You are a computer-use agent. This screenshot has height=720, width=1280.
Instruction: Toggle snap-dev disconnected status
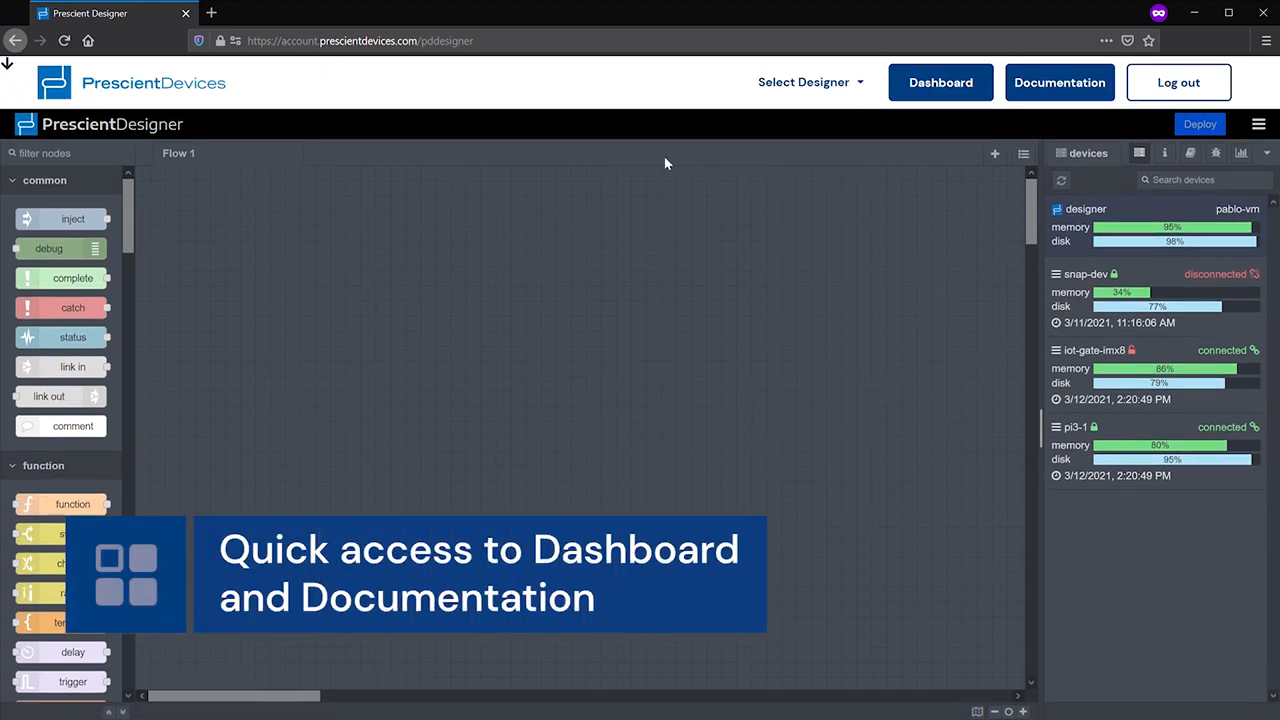(x=1254, y=274)
